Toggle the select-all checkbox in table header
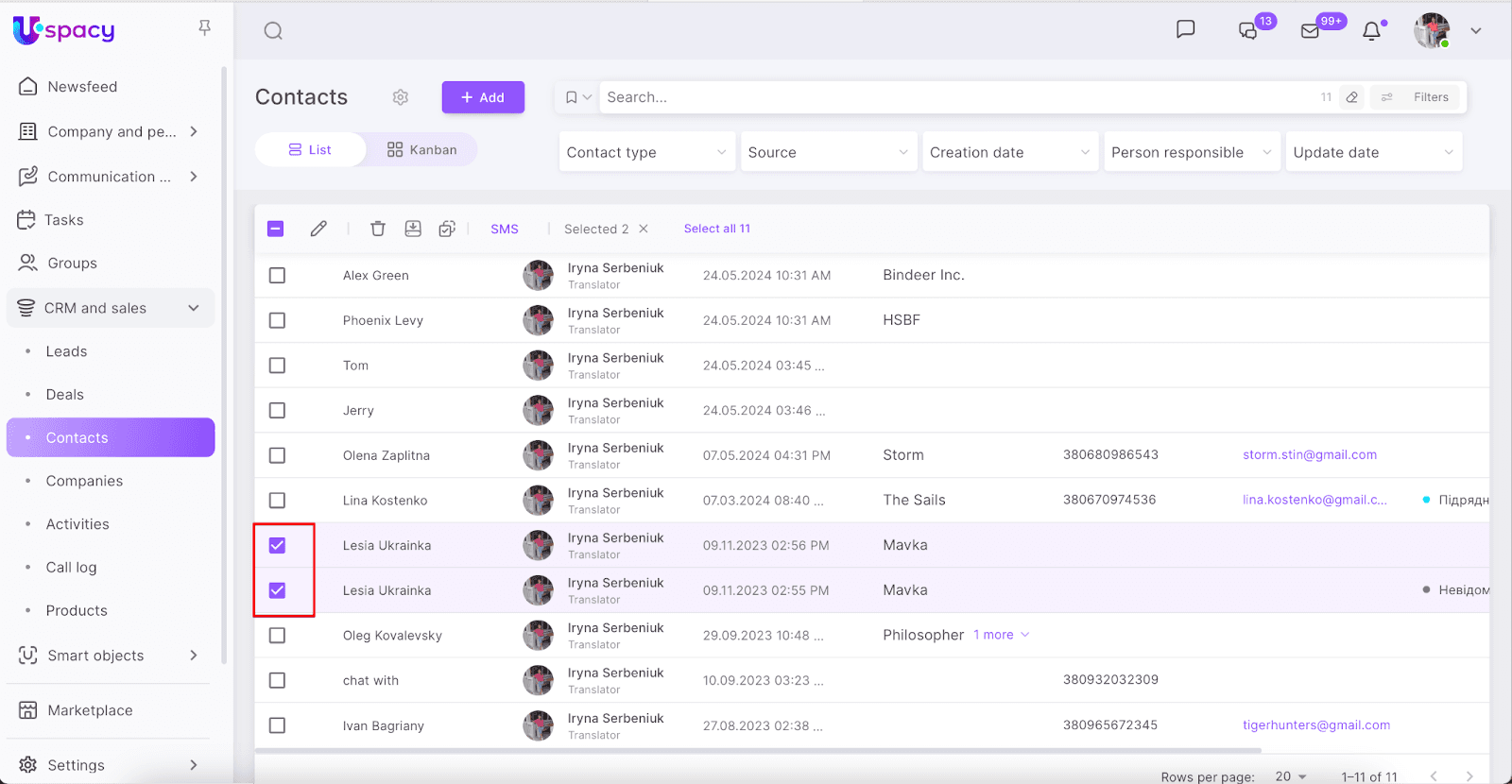The image size is (1512, 784). tap(276, 229)
